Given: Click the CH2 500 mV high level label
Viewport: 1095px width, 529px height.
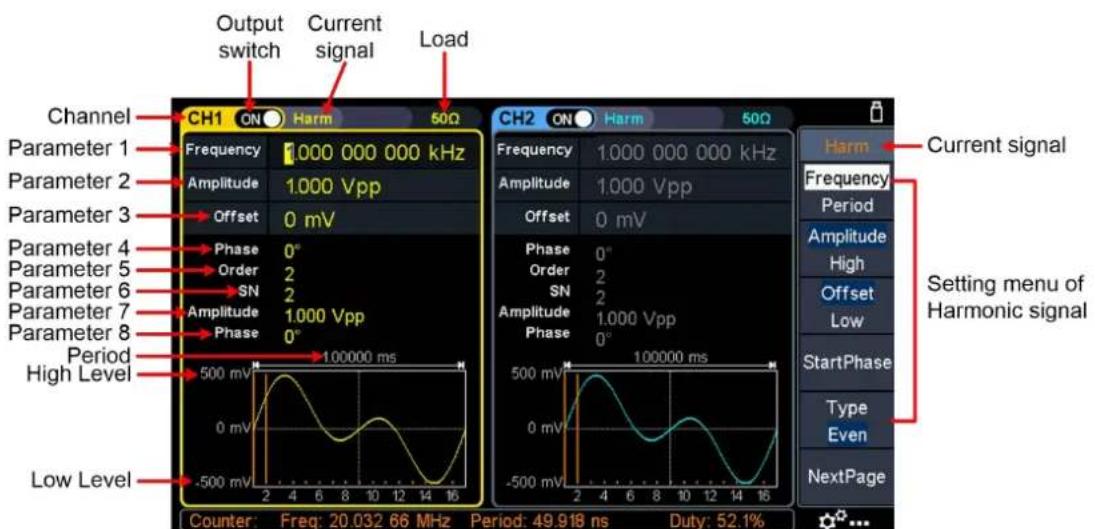Looking at the screenshot, I should (x=537, y=374).
